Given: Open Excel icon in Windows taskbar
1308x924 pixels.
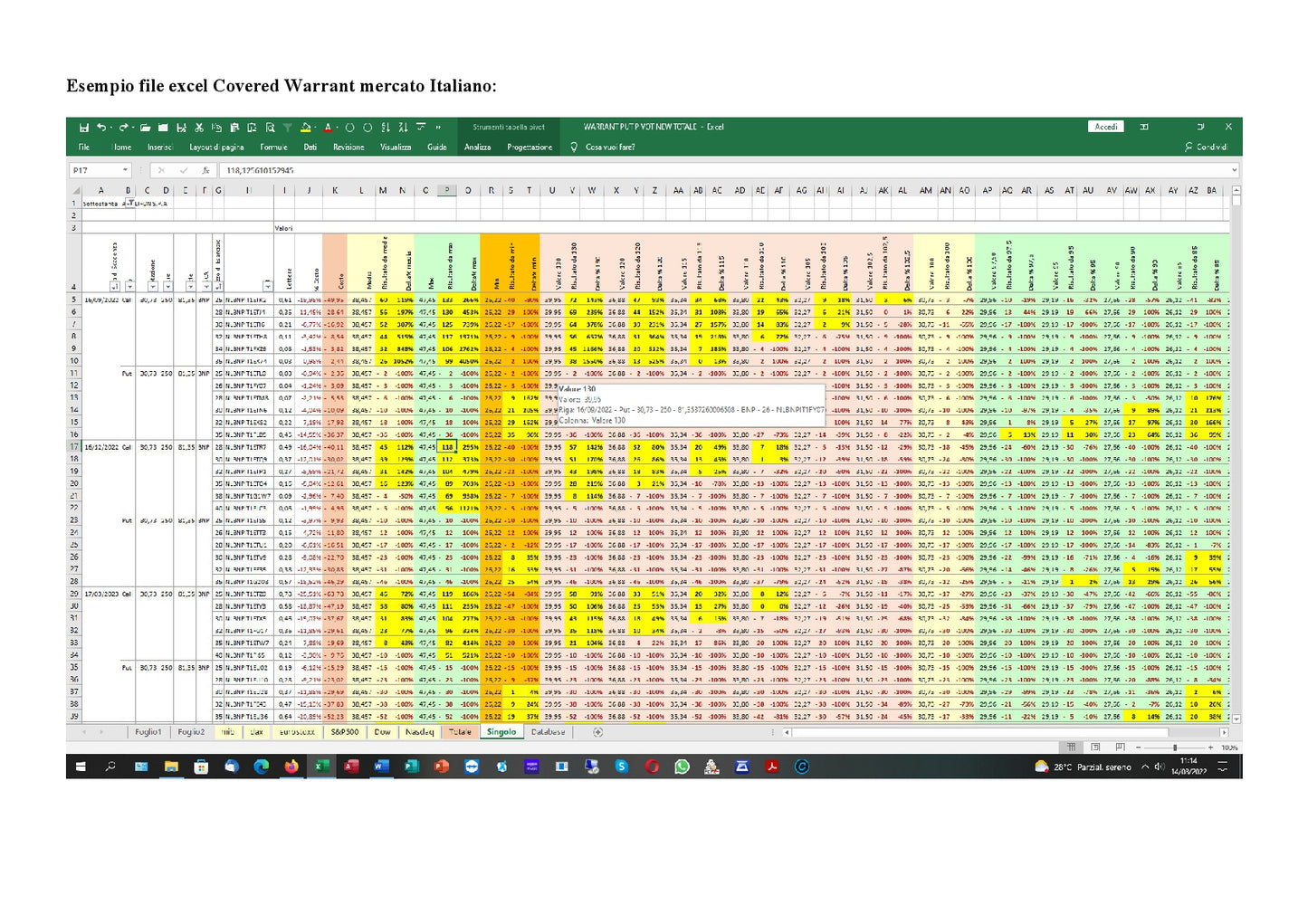Looking at the screenshot, I should pos(320,767).
